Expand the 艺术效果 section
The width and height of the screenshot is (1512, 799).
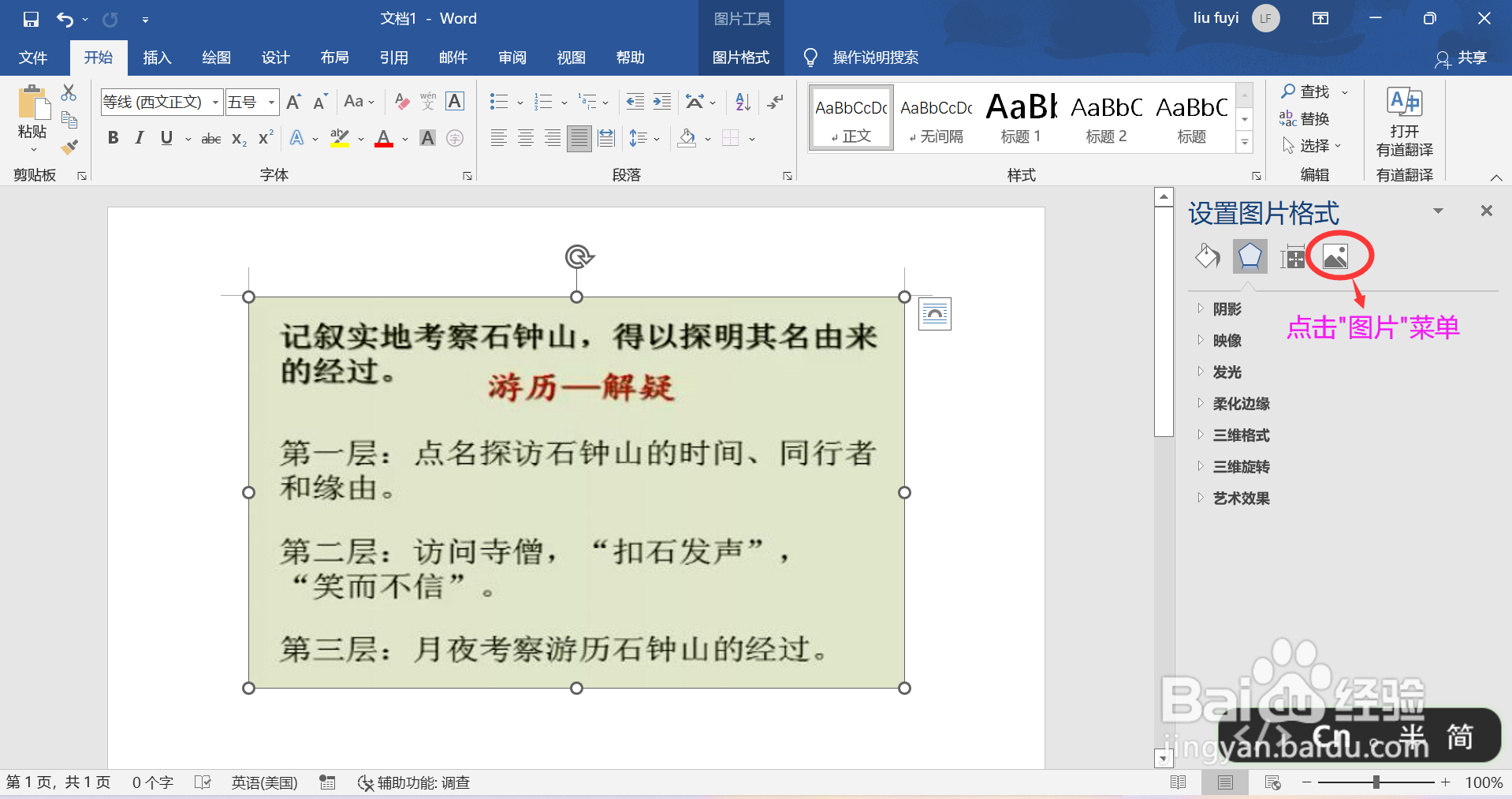pos(1239,498)
